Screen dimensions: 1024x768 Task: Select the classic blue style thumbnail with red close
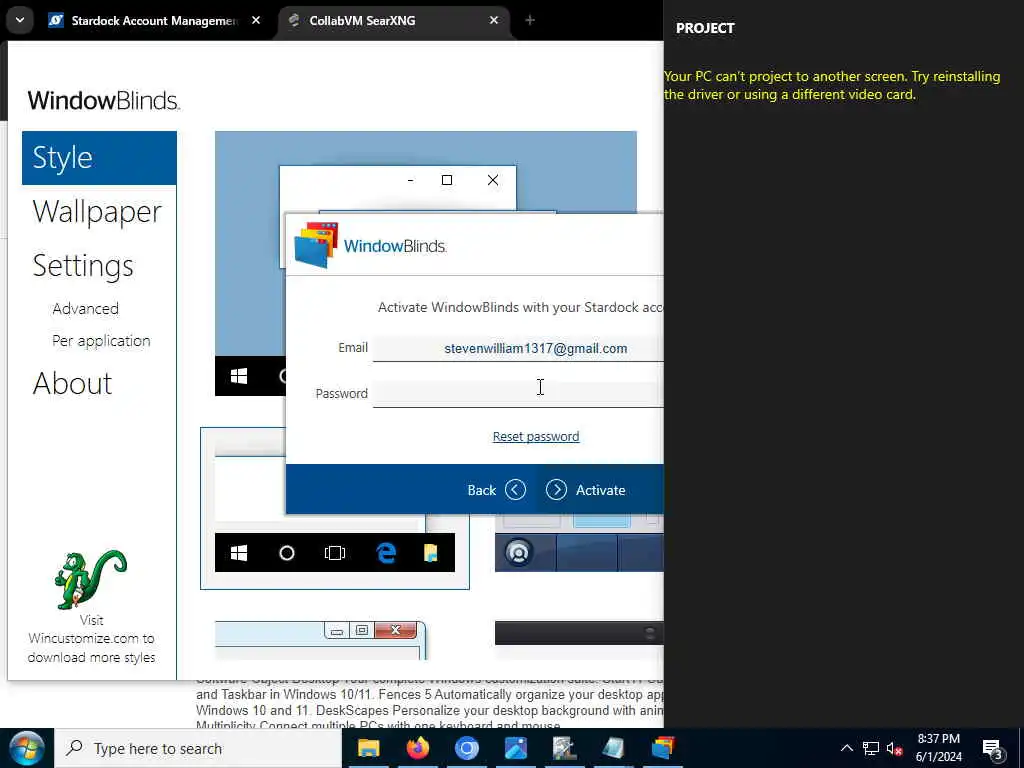(321, 640)
